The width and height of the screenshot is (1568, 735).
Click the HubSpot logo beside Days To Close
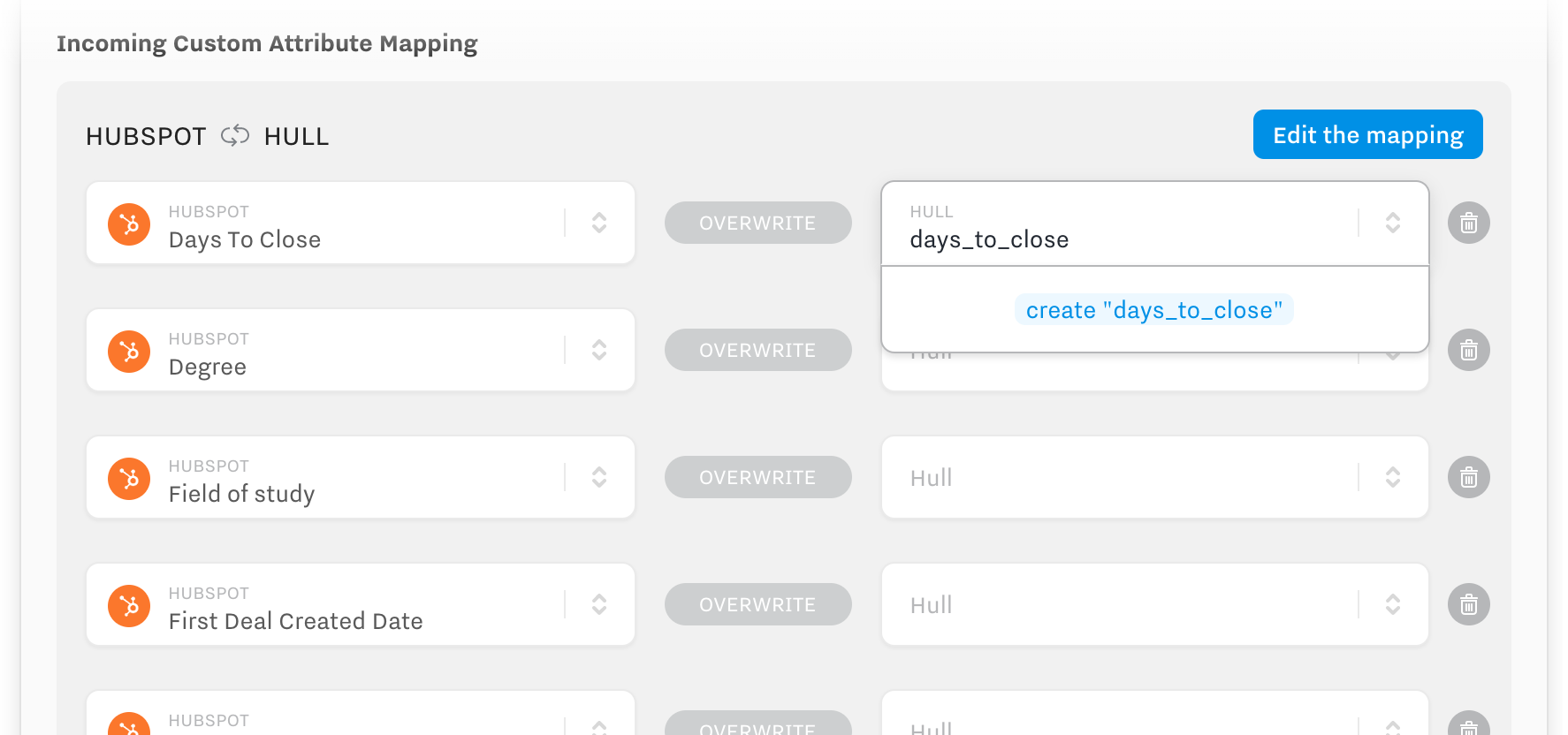(x=129, y=224)
